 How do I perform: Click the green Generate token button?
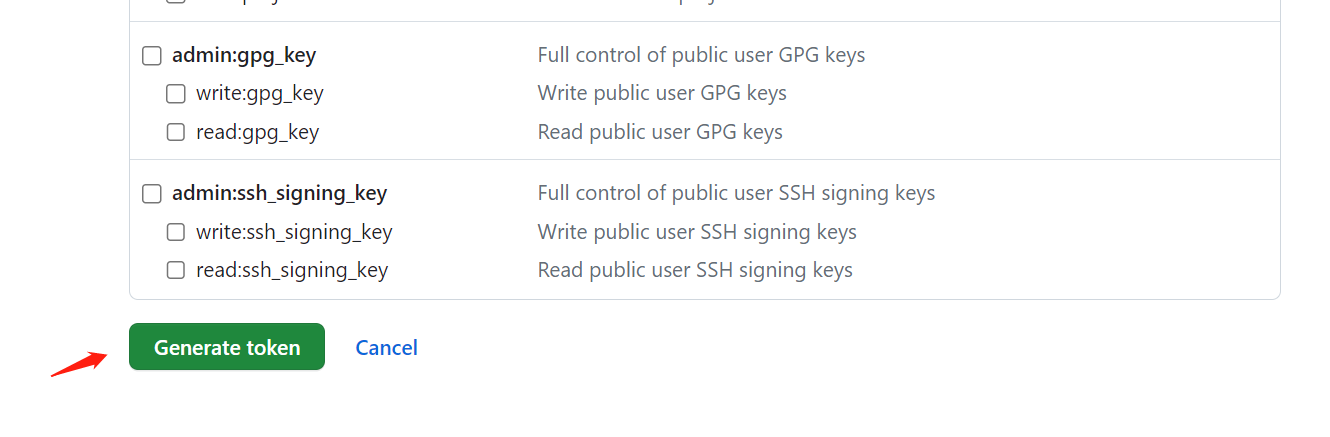tap(227, 347)
